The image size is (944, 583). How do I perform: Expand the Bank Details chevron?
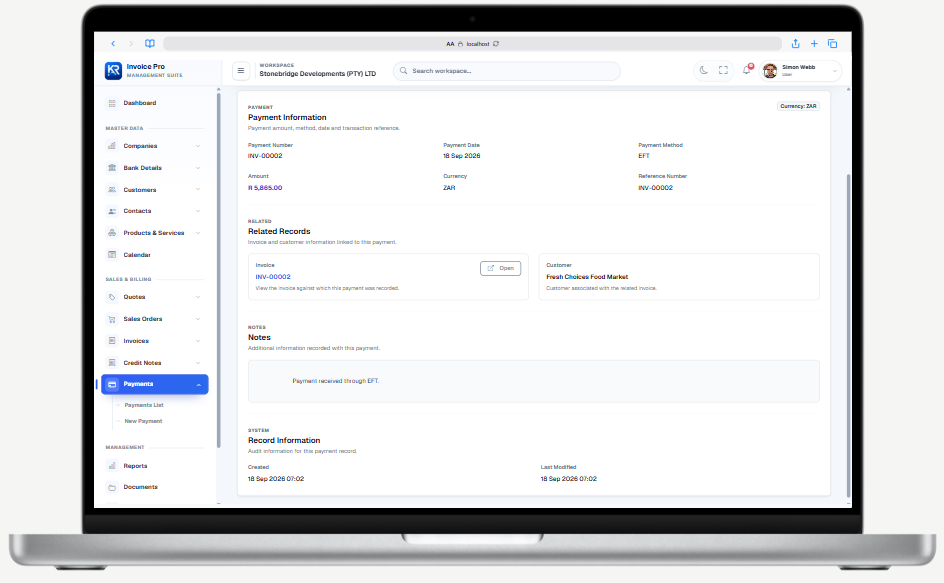pyautogui.click(x=198, y=168)
